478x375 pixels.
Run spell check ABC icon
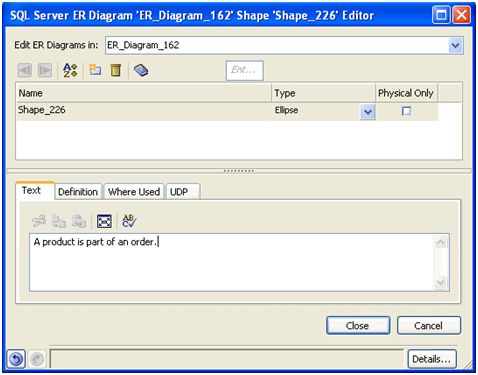129,221
